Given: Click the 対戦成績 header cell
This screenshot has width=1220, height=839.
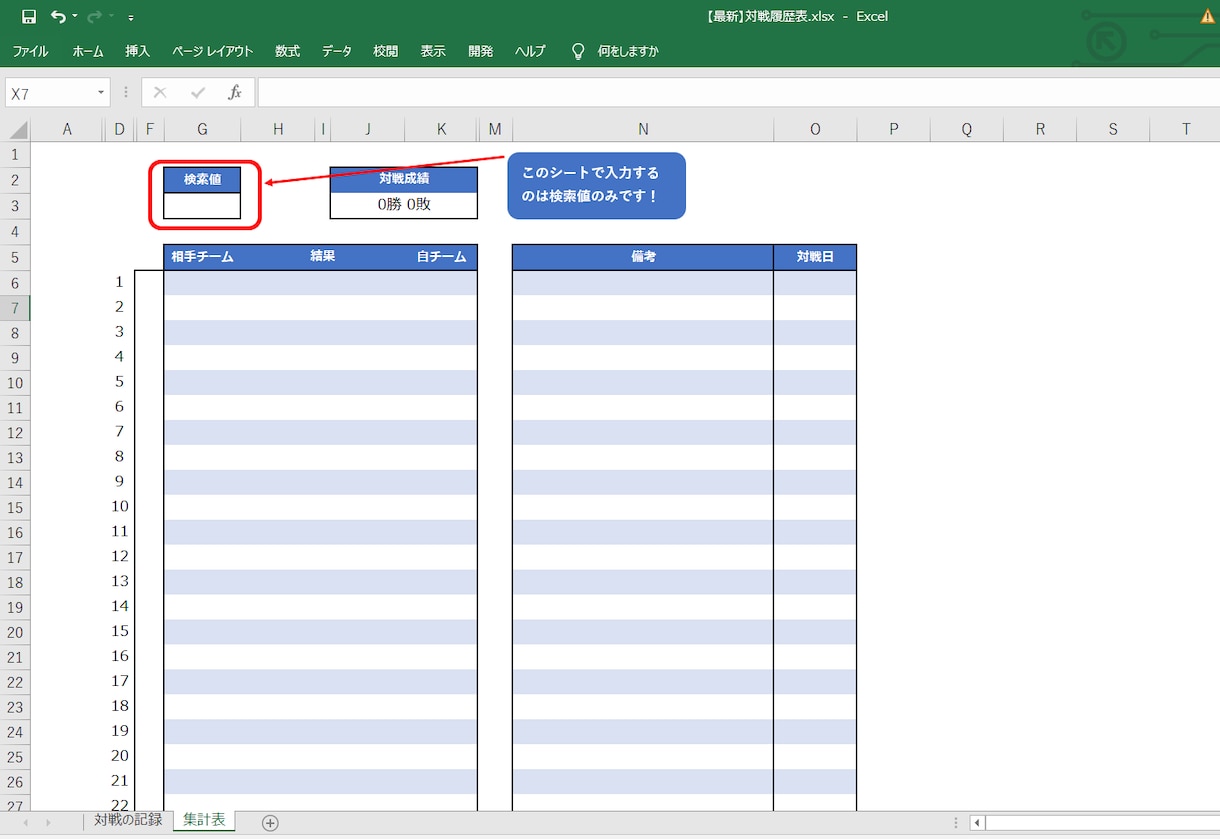Looking at the screenshot, I should pyautogui.click(x=404, y=180).
